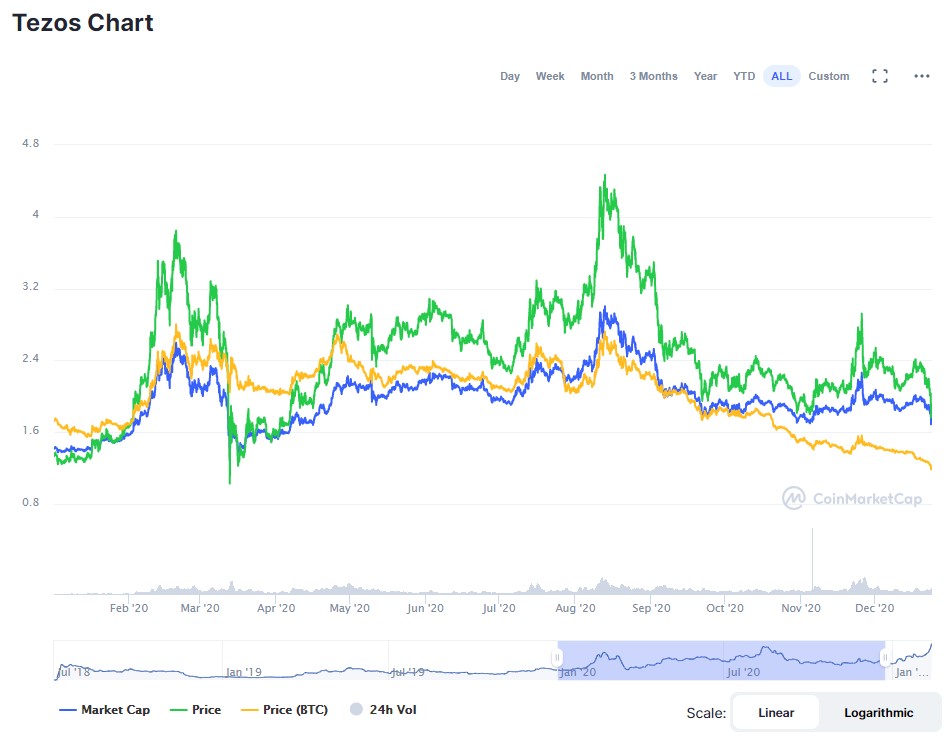Click the highlighted range in navigator timeline

click(721, 660)
